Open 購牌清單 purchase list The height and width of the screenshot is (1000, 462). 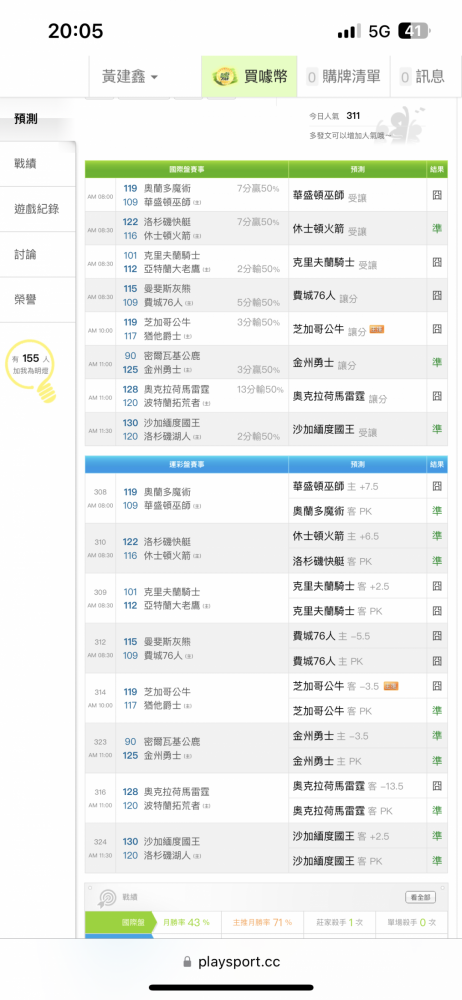[343, 77]
